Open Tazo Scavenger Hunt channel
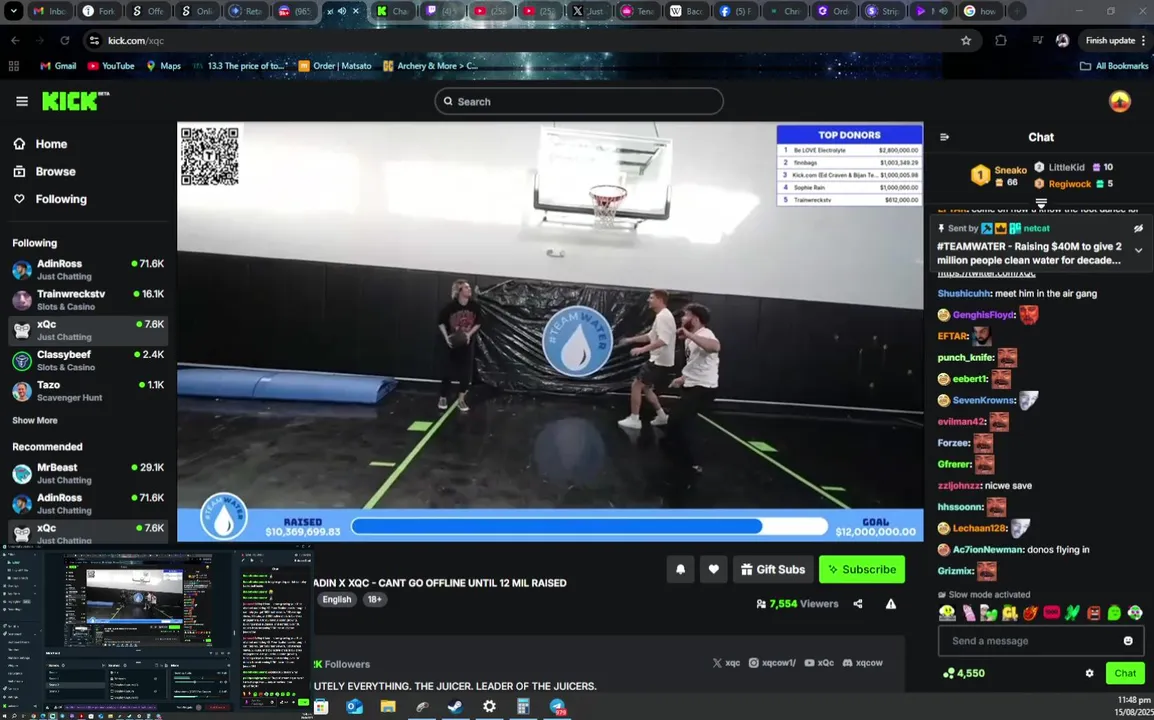 coord(88,390)
